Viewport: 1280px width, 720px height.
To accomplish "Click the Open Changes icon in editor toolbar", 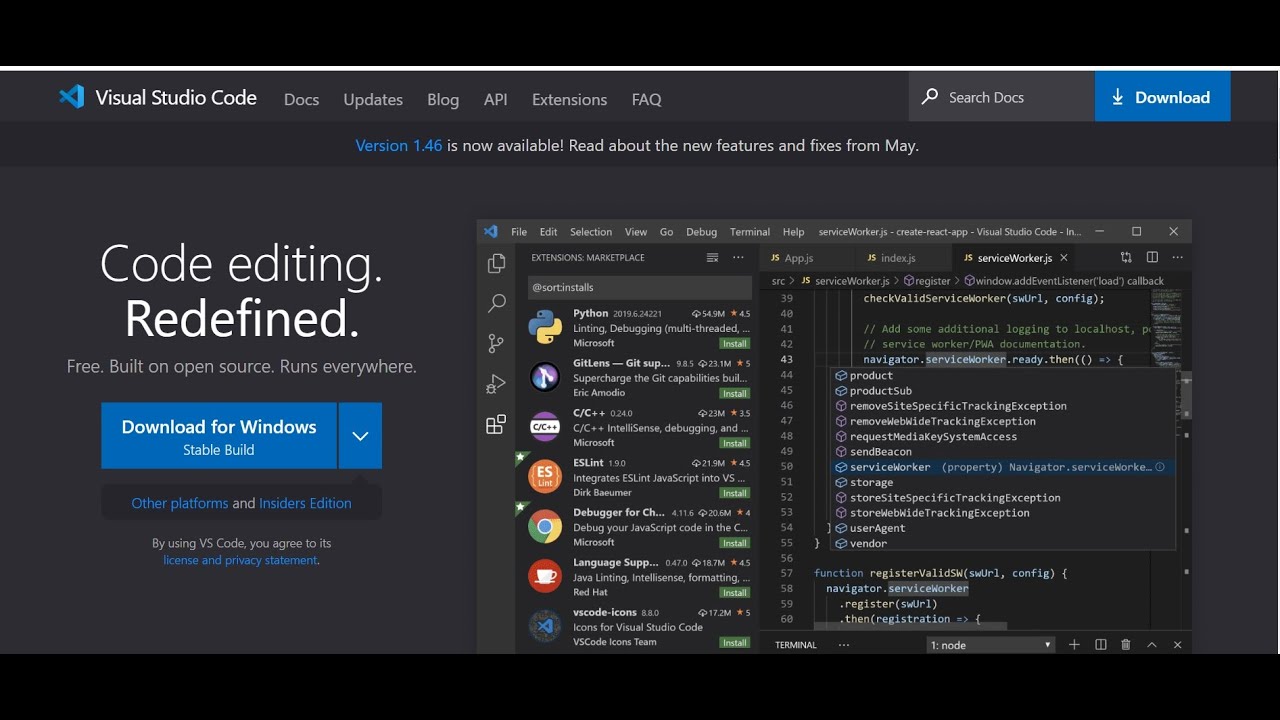I will pyautogui.click(x=1126, y=258).
